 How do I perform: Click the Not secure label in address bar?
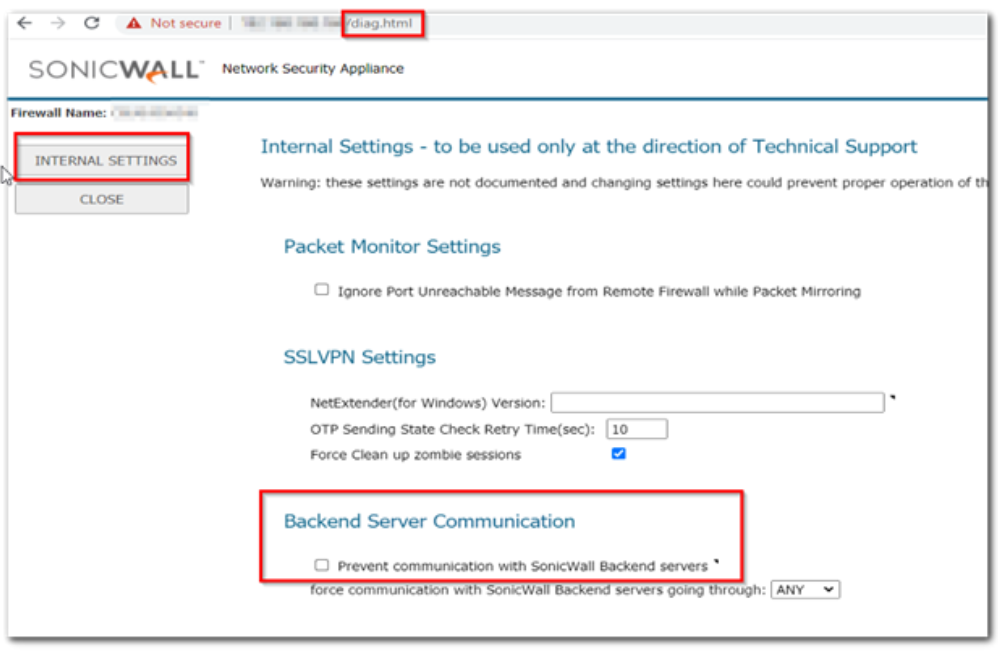(x=185, y=24)
